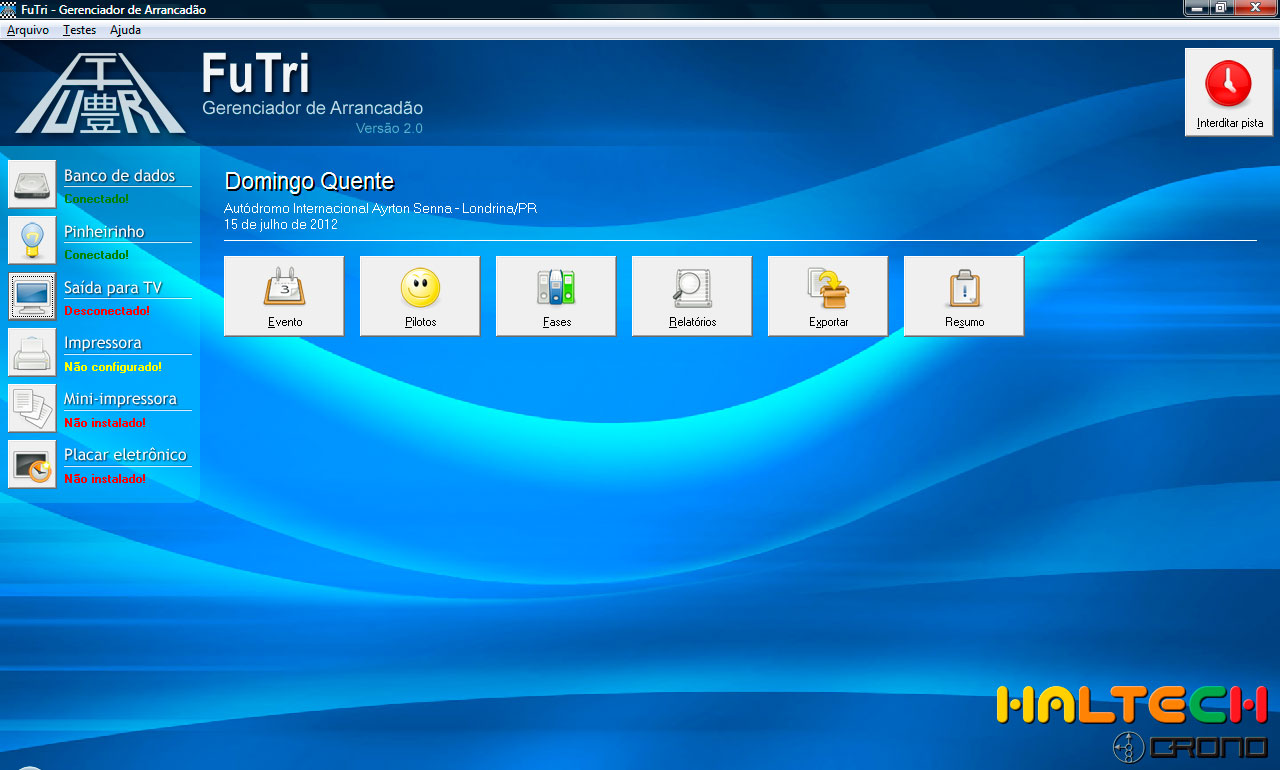Click the Banco de dados drive icon
Screen dimensions: 1280x770
coord(32,184)
